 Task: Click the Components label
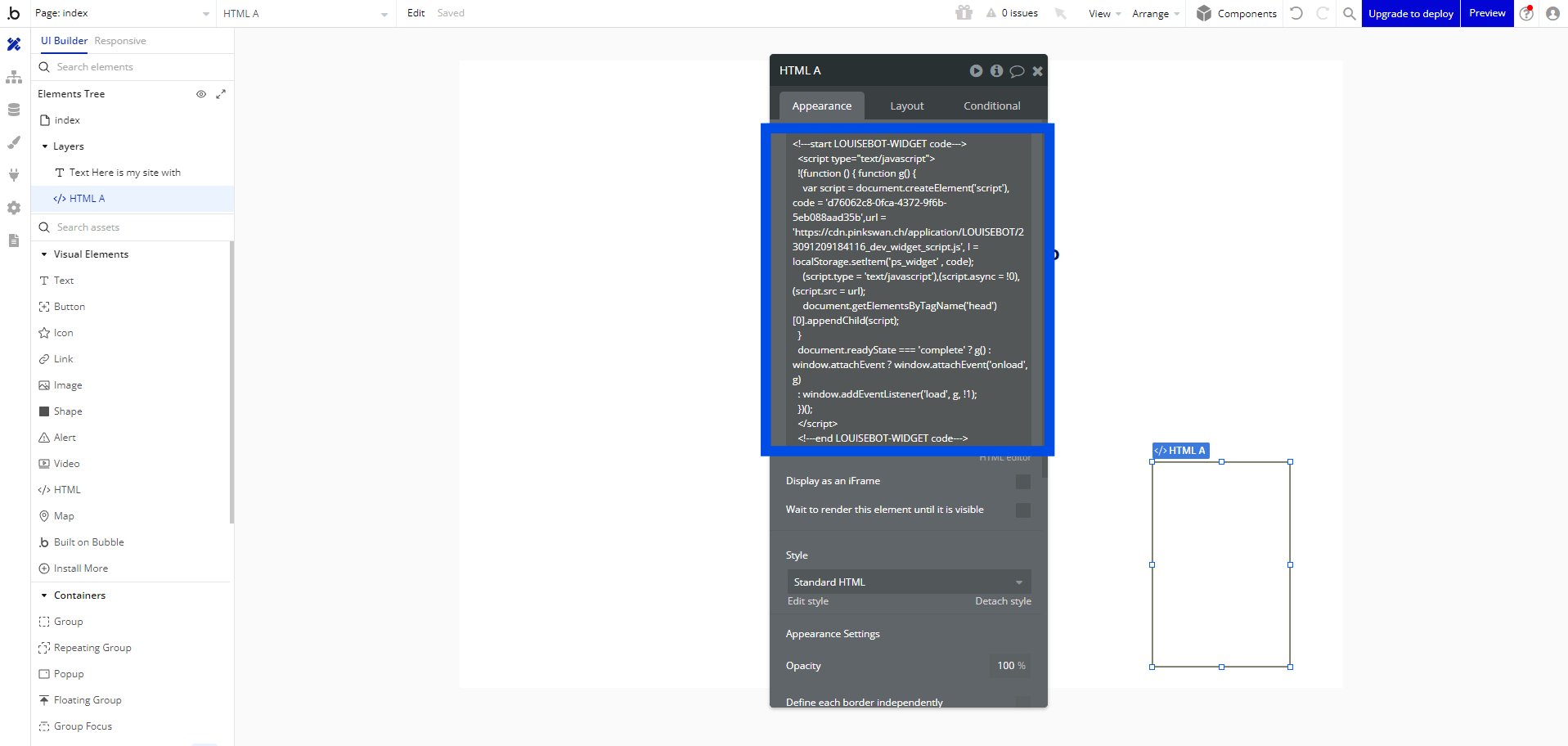point(1247,13)
